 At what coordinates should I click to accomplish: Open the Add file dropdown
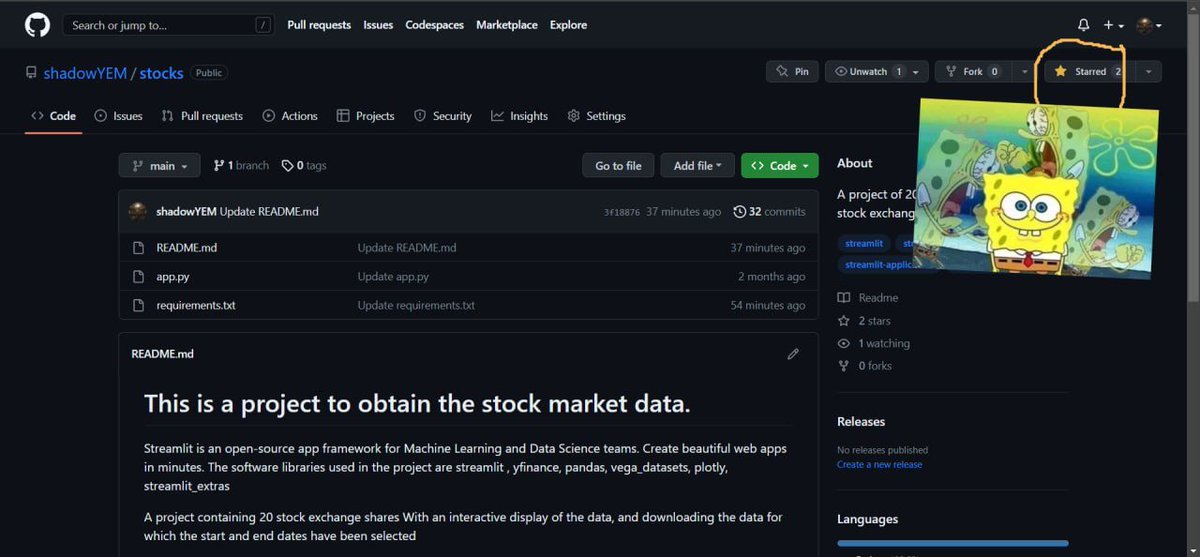(698, 166)
